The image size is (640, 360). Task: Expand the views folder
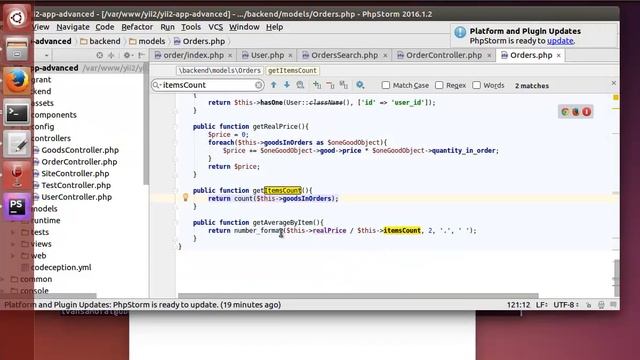tap(13, 244)
